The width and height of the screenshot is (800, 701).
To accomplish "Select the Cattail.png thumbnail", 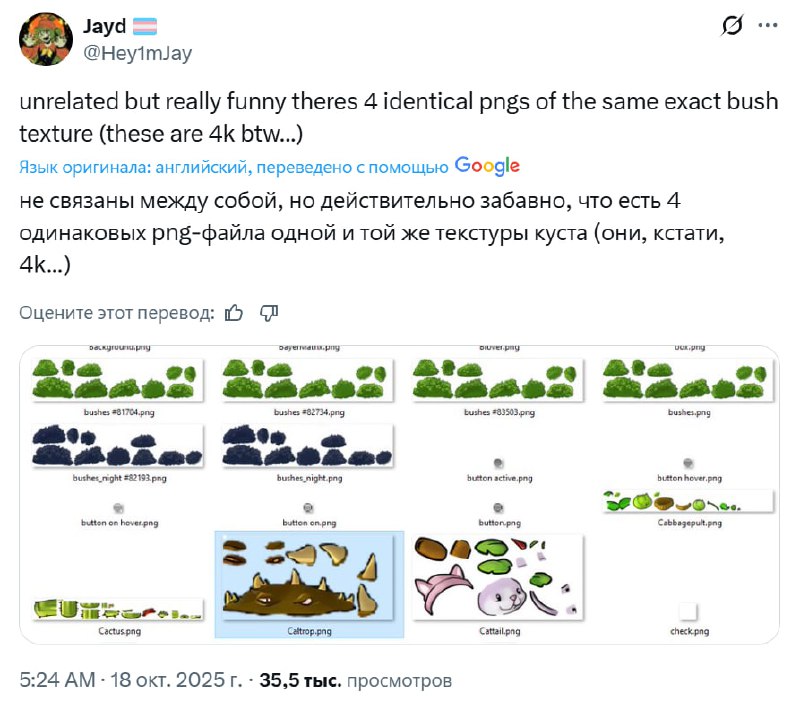I will 497,578.
